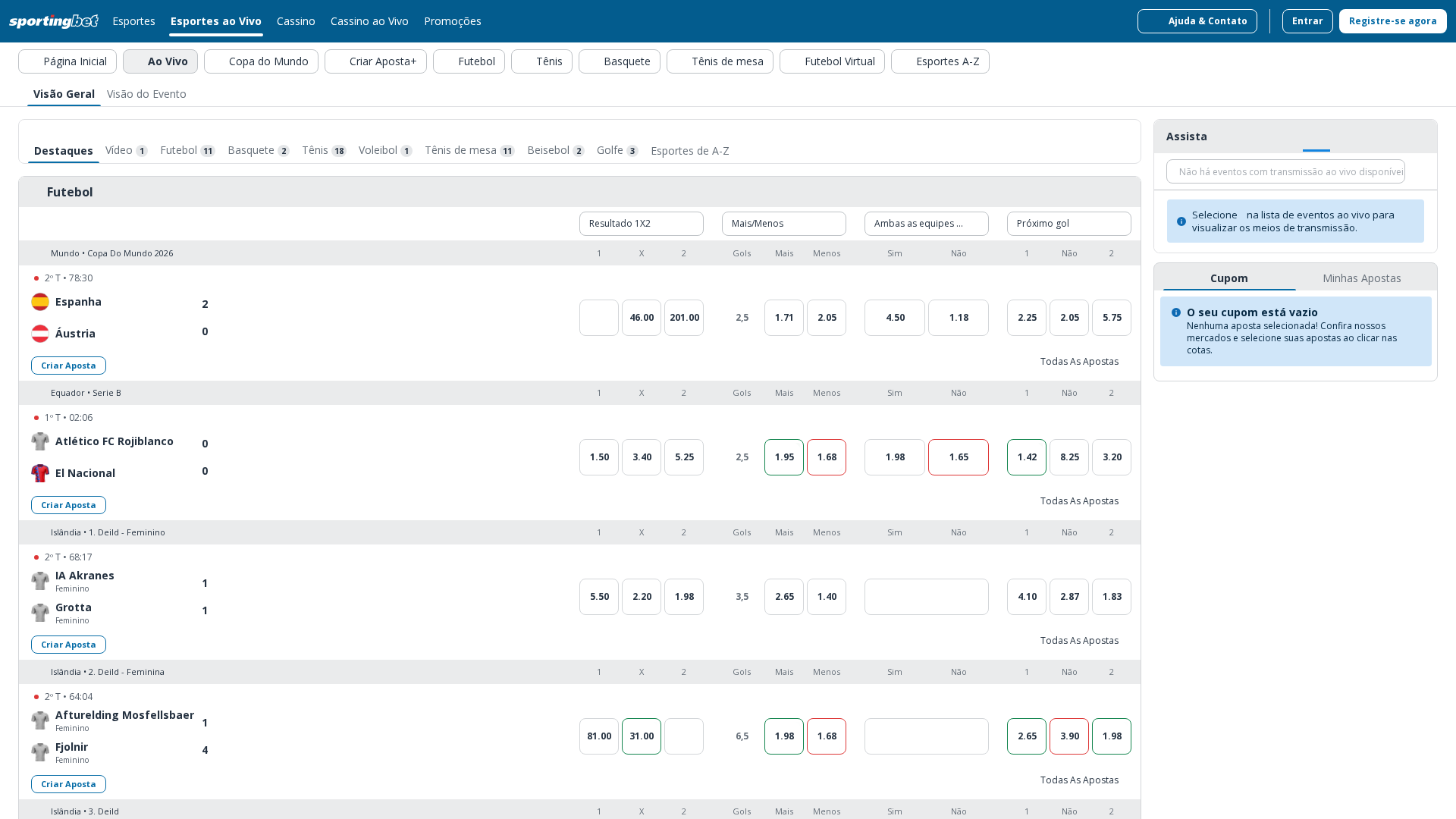The image size is (1456, 819).
Task: Select the Vídeo sports tab
Action: (126, 150)
